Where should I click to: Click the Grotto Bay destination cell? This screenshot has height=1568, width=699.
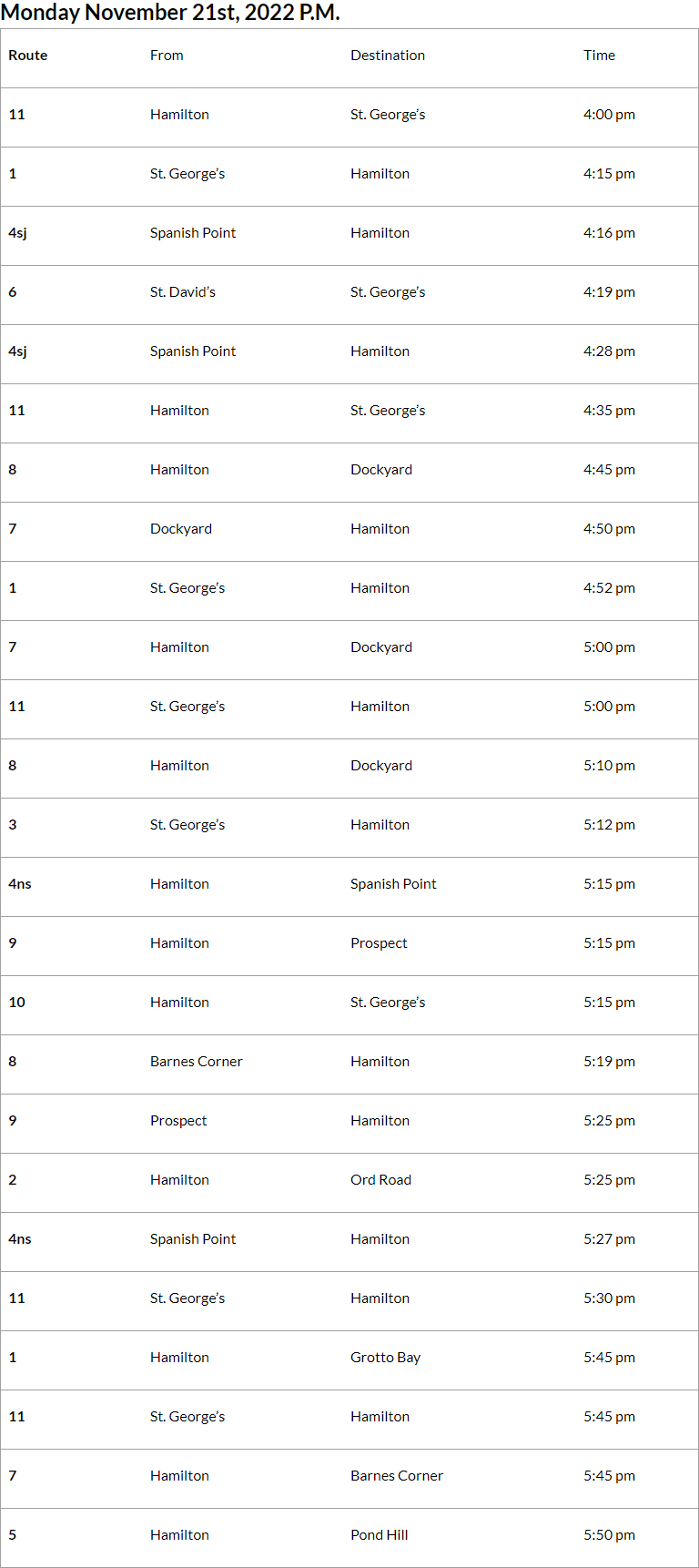point(385,1358)
